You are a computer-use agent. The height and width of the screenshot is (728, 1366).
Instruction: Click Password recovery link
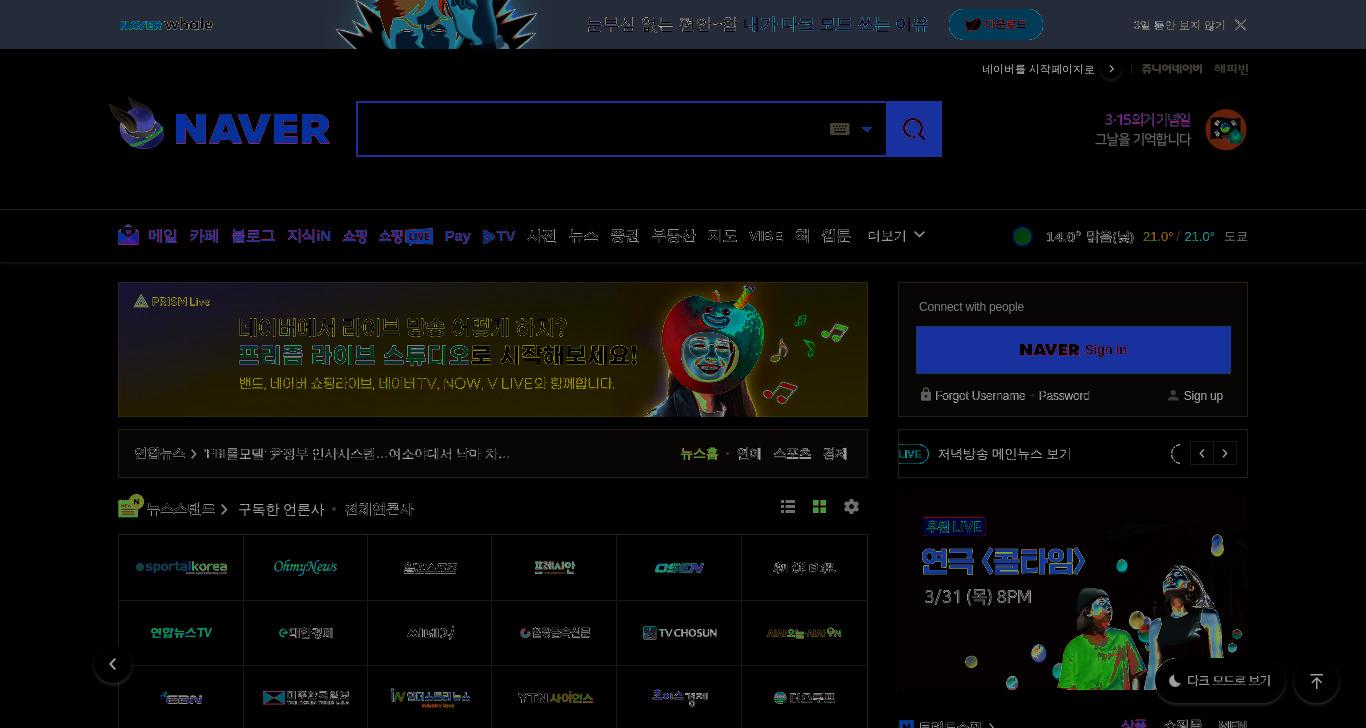1064,396
